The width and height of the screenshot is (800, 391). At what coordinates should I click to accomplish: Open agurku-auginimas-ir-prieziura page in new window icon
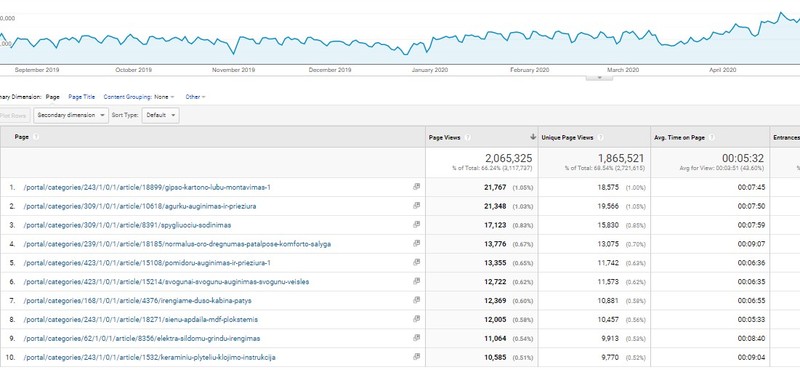(416, 206)
